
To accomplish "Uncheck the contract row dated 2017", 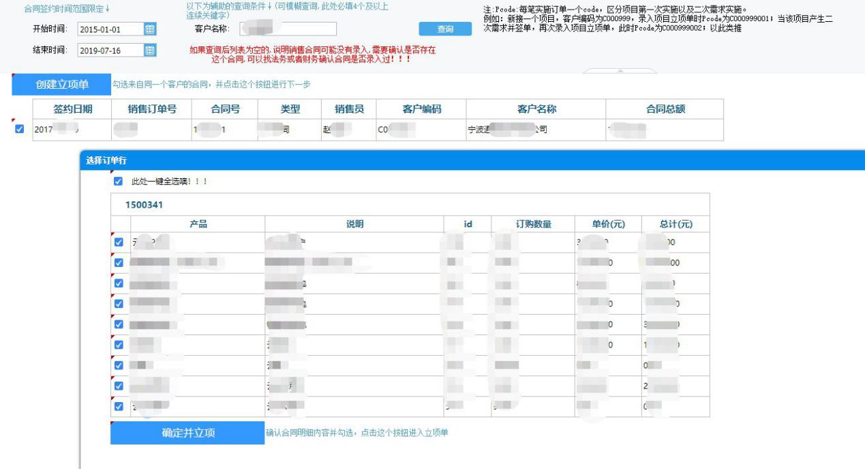I will click(x=20, y=129).
